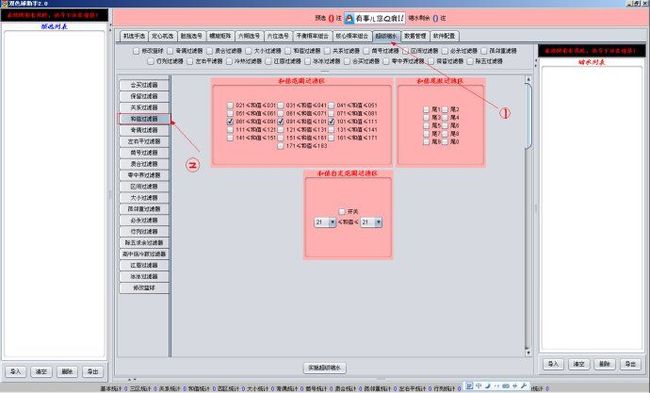Click 清空 under the right shrink-result list

(x=579, y=364)
